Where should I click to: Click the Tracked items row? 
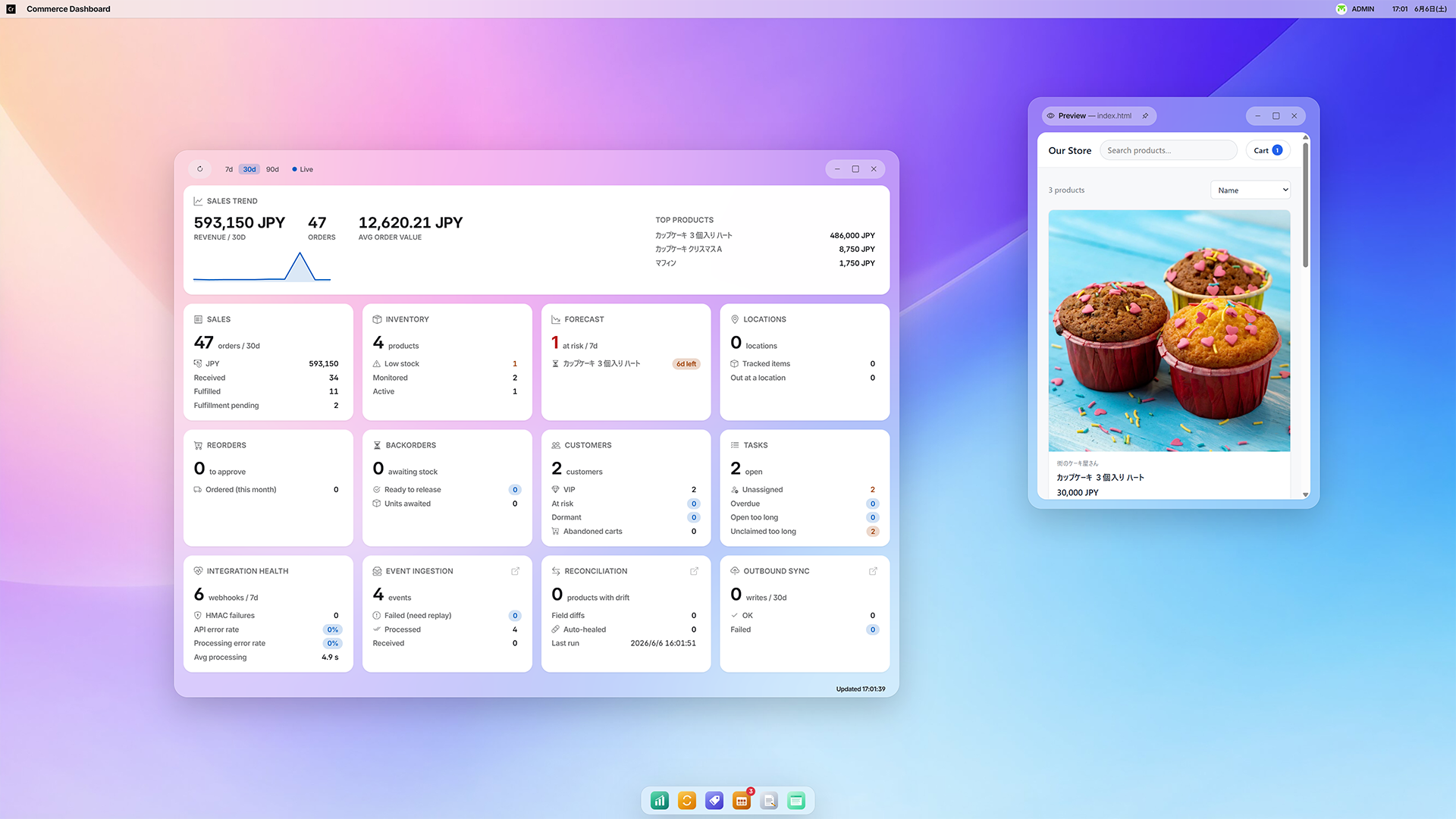click(x=804, y=364)
